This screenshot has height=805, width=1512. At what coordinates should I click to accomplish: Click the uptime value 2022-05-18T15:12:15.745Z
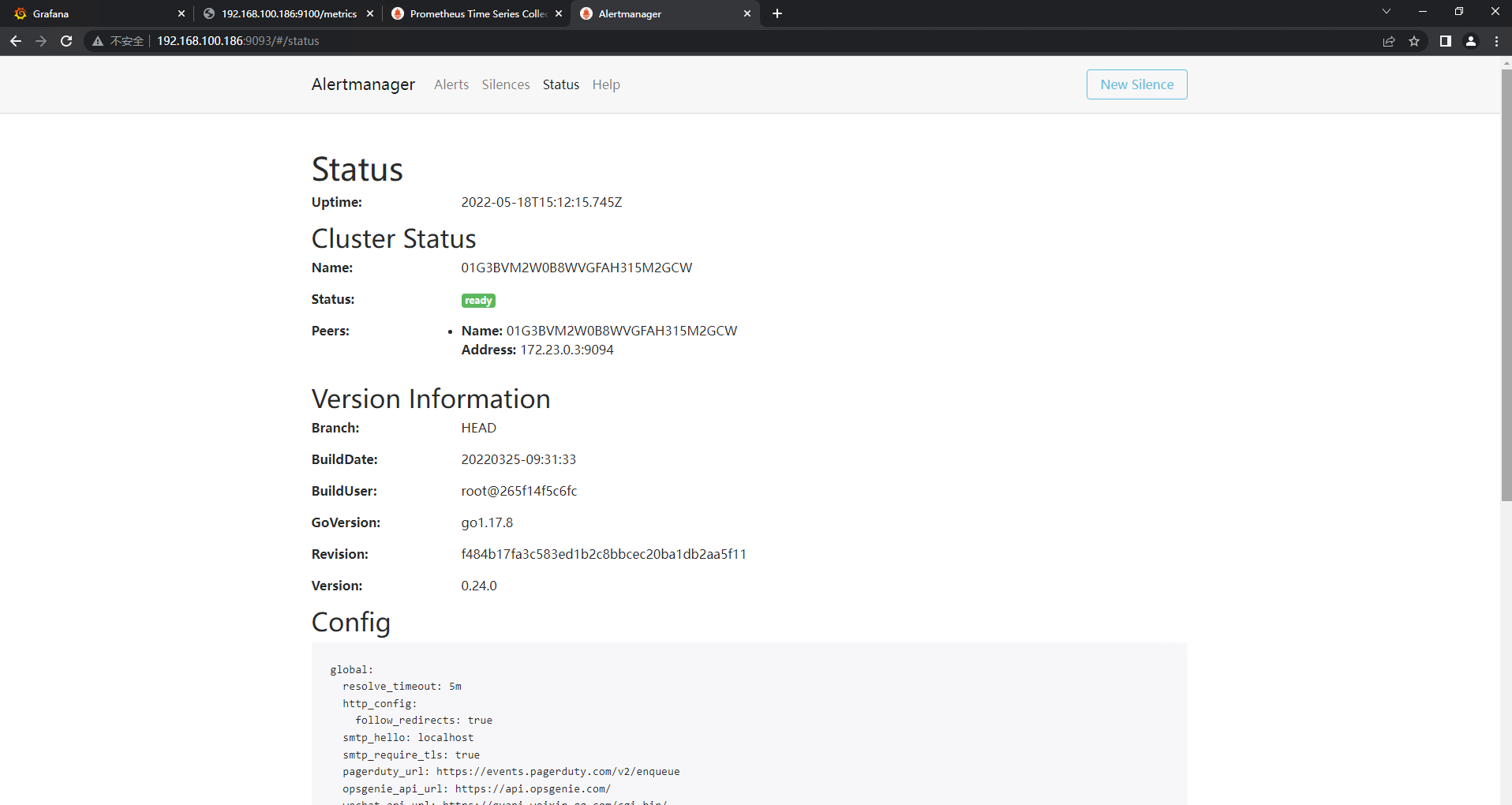[x=542, y=202]
